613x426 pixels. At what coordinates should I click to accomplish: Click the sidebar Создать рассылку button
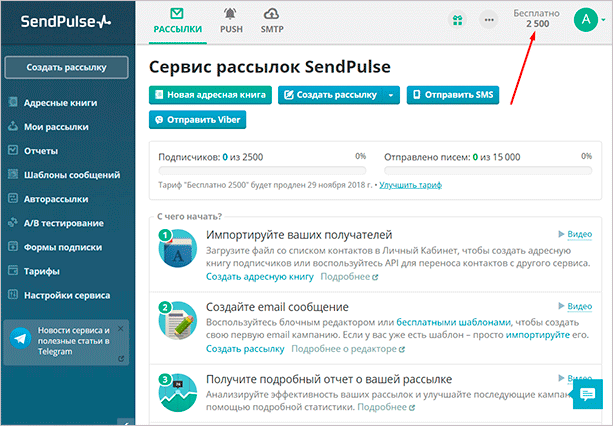[66, 67]
